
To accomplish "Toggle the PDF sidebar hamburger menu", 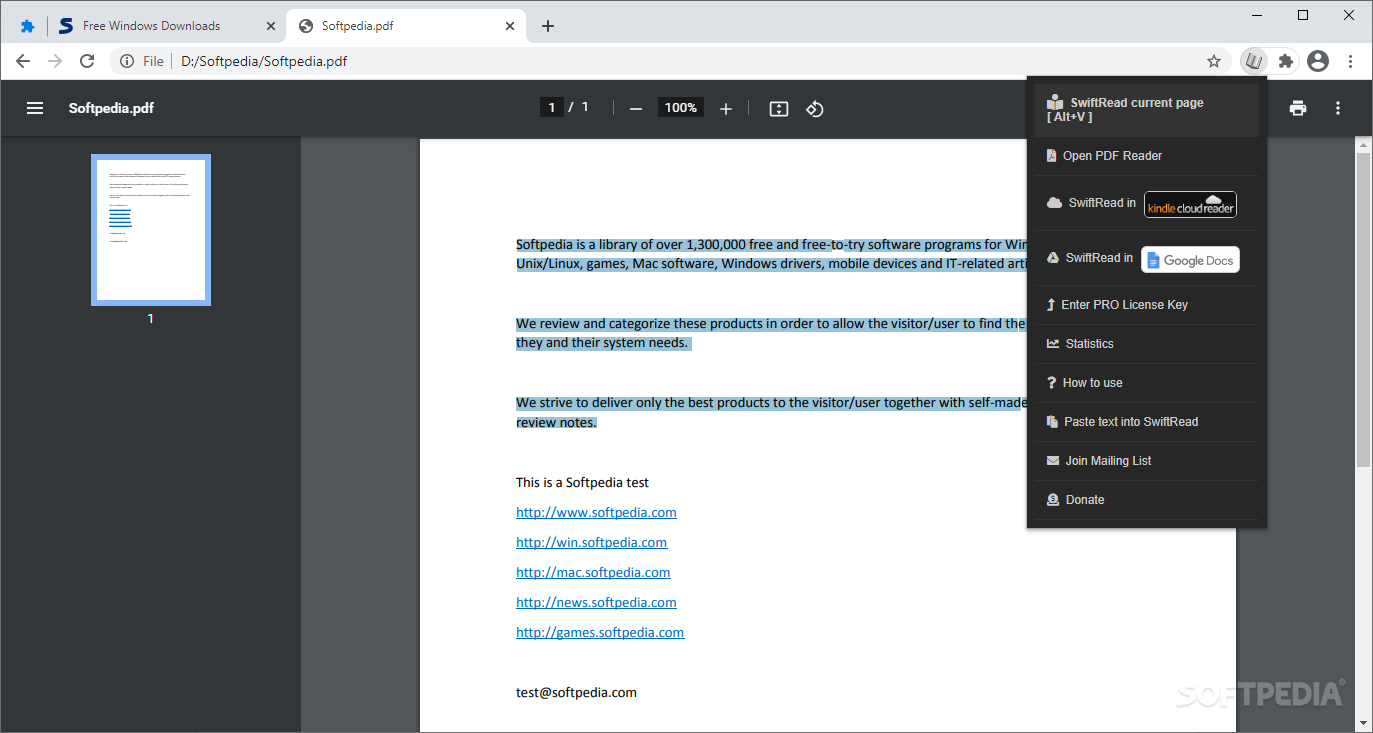I will point(35,108).
